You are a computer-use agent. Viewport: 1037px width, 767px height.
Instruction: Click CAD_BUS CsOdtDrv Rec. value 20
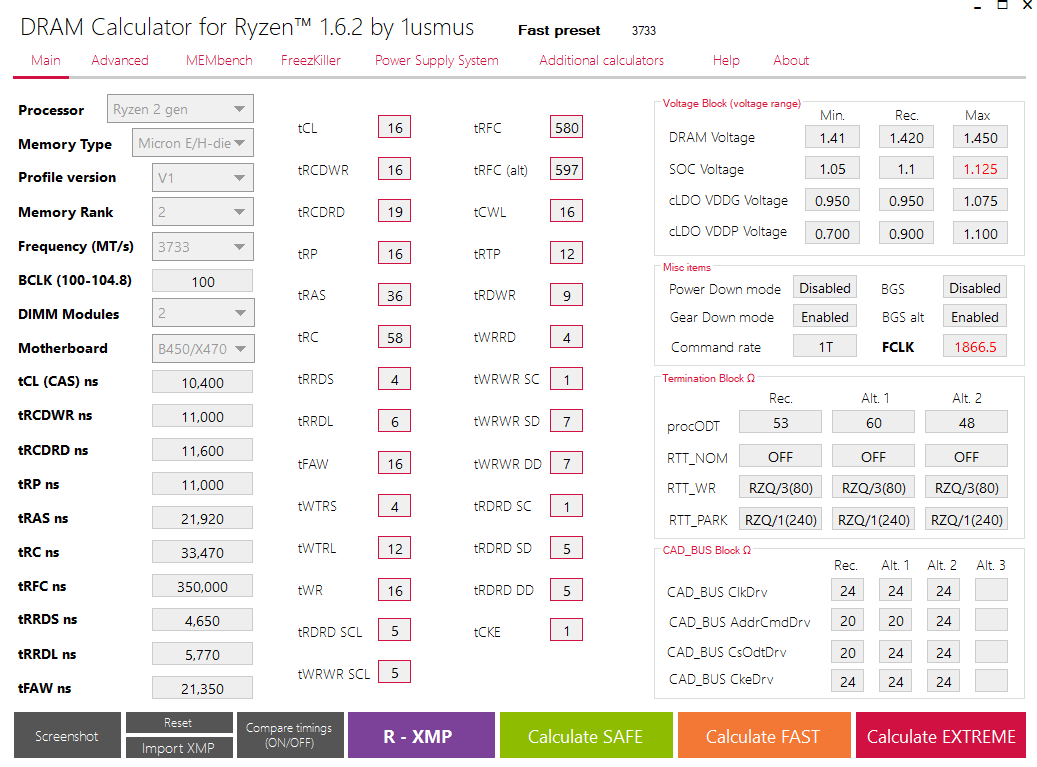(848, 652)
